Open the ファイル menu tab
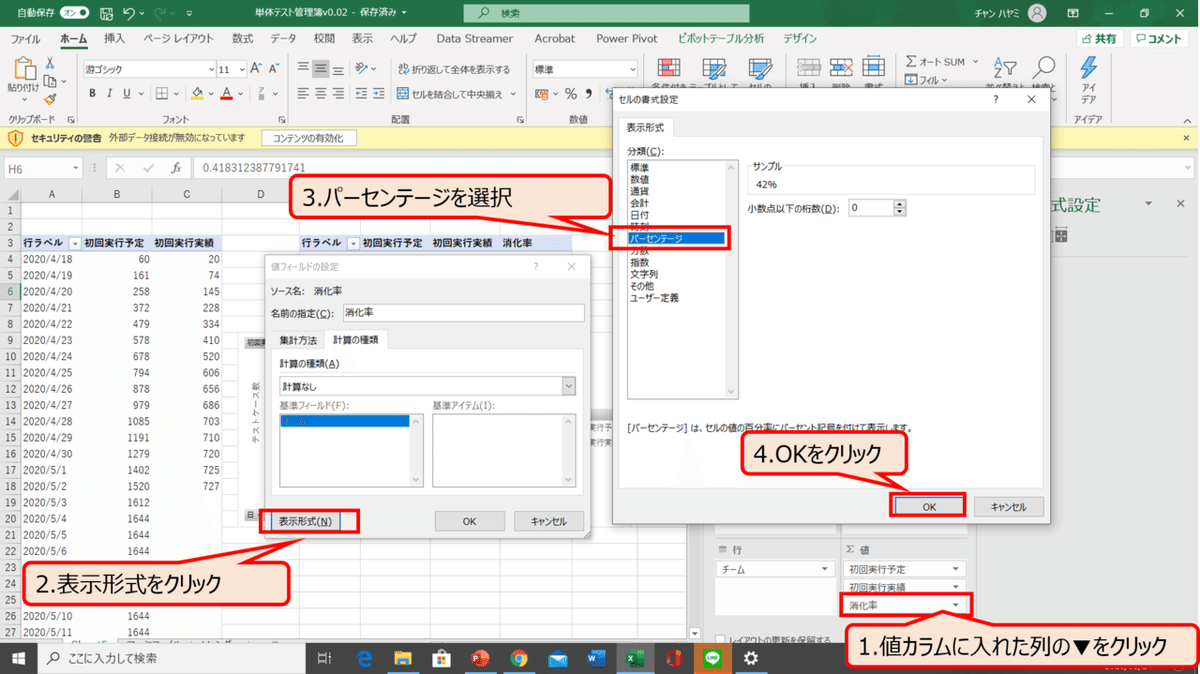This screenshot has width=1200, height=674. pos(25,39)
